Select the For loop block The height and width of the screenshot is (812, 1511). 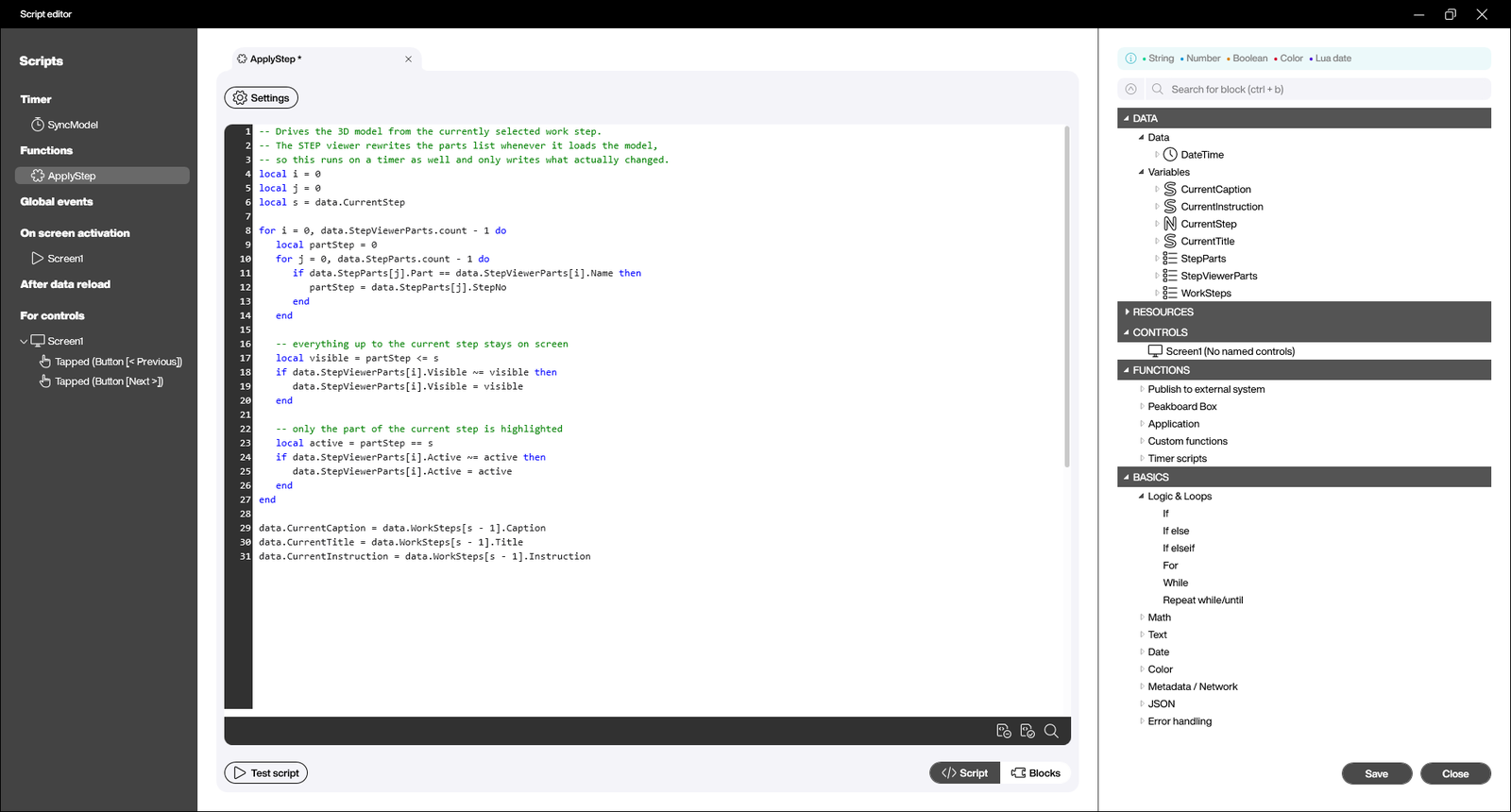(x=1170, y=566)
